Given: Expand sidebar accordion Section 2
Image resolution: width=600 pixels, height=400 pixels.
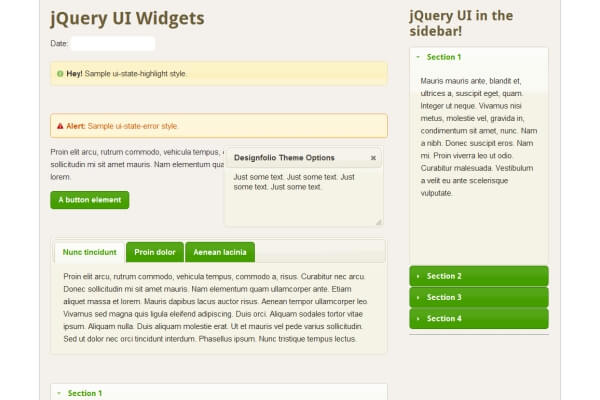Looking at the screenshot, I should [x=478, y=276].
